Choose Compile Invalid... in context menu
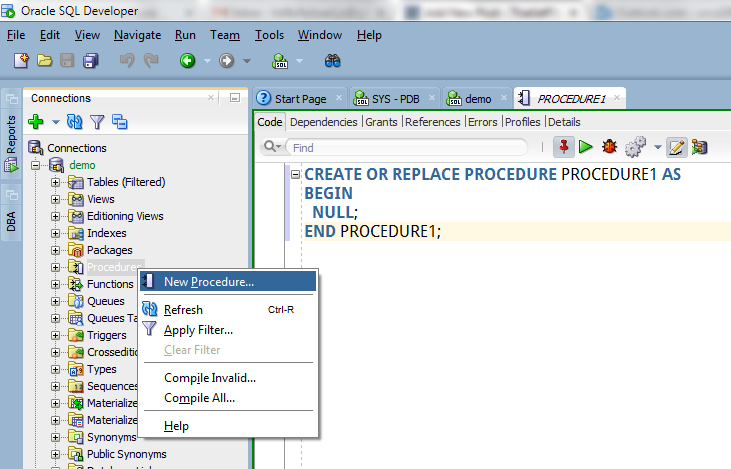731x469 pixels. pyautogui.click(x=228, y=378)
